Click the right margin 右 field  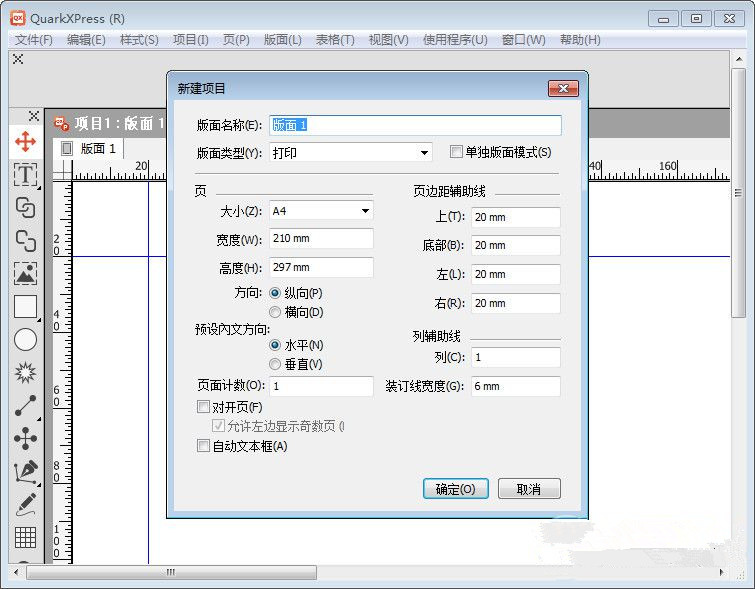[516, 303]
